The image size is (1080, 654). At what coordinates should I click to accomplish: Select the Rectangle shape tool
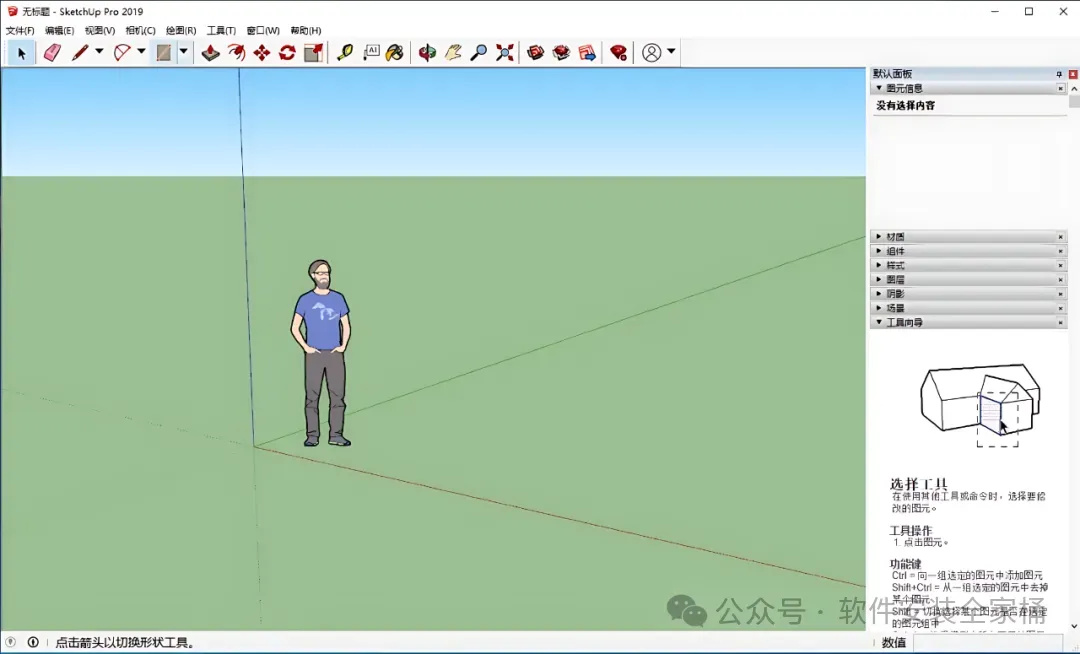163,53
